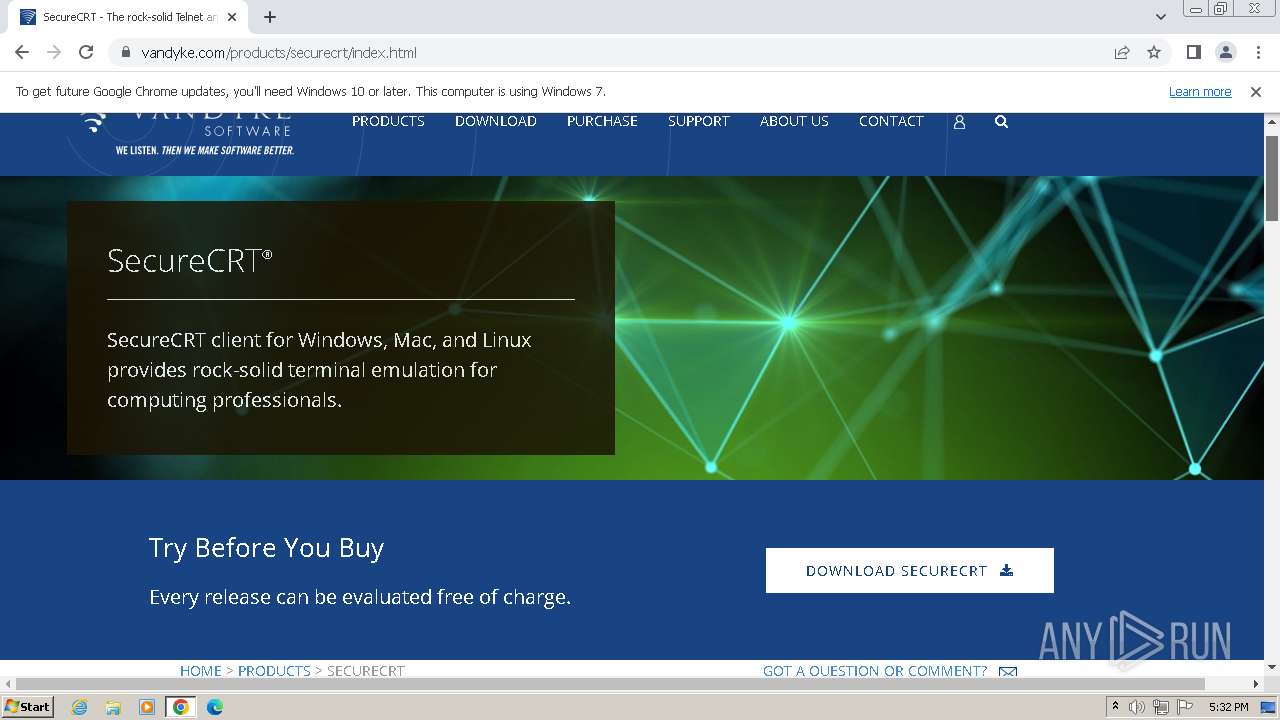Switch to Chrome taskbar icon
Viewport: 1280px width, 720px height.
click(181, 707)
